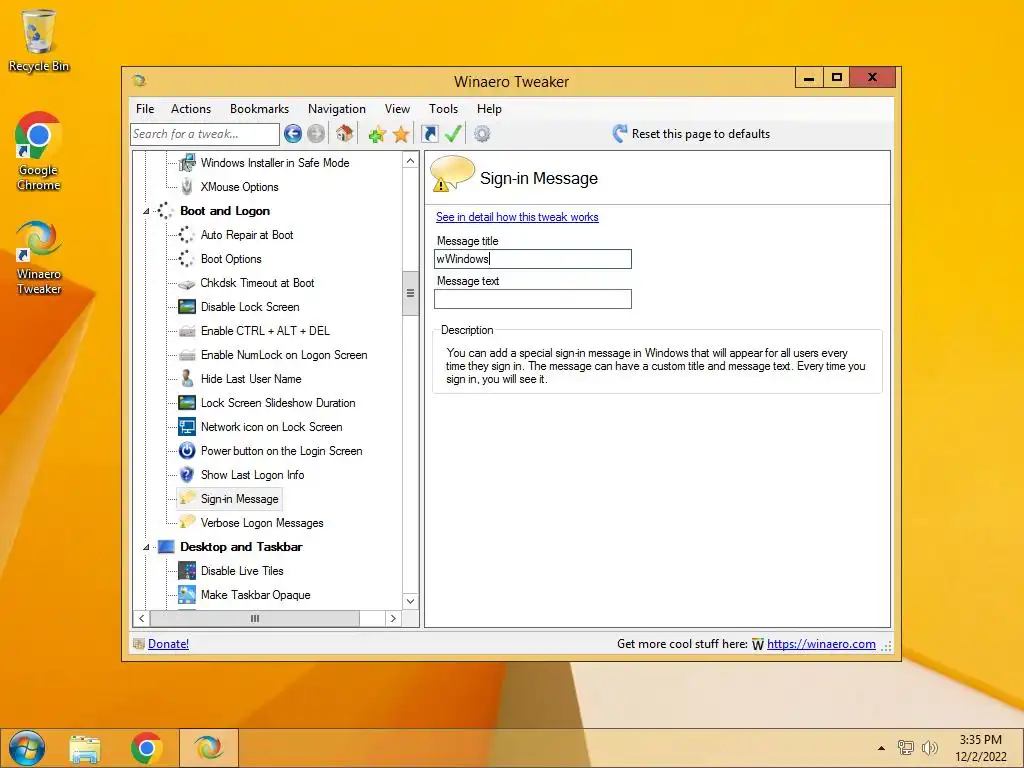Screen dimensions: 1024x768
Task: Click the grayed Forward navigation arrow icon
Action: click(316, 134)
